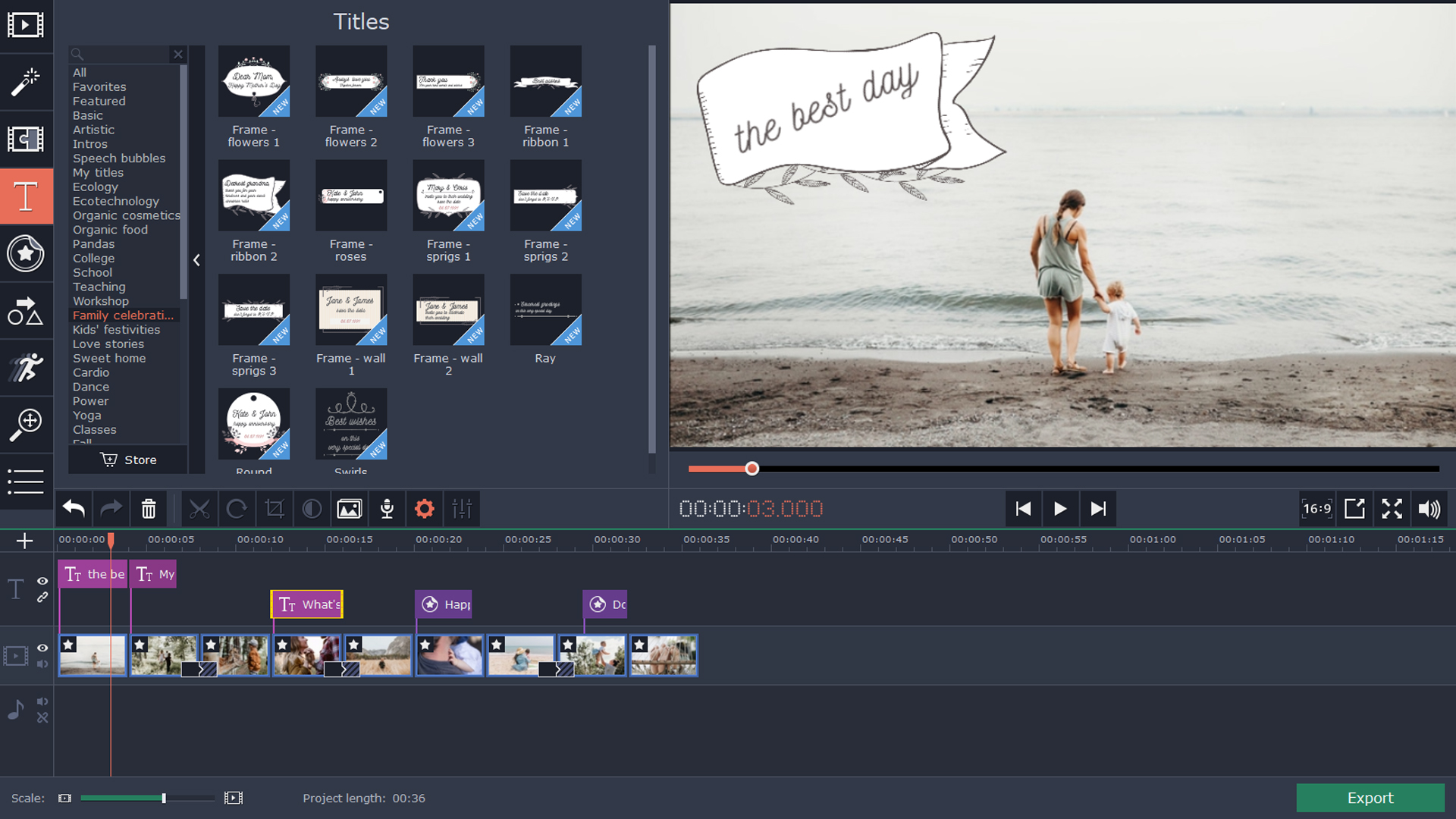The width and height of the screenshot is (1456, 819).
Task: Select the Love stories category
Action: tap(108, 344)
